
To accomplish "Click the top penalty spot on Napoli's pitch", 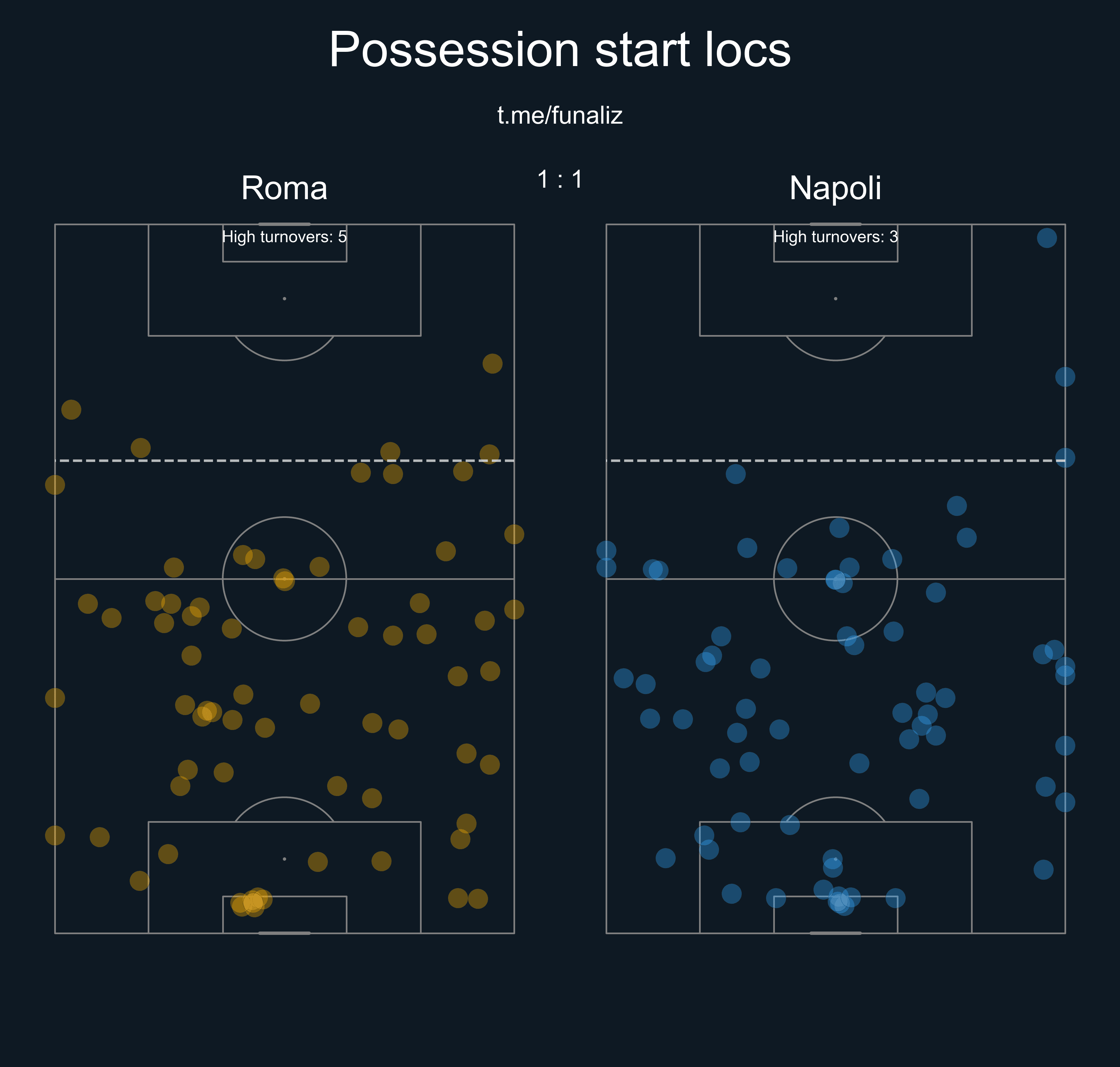I will tap(835, 299).
